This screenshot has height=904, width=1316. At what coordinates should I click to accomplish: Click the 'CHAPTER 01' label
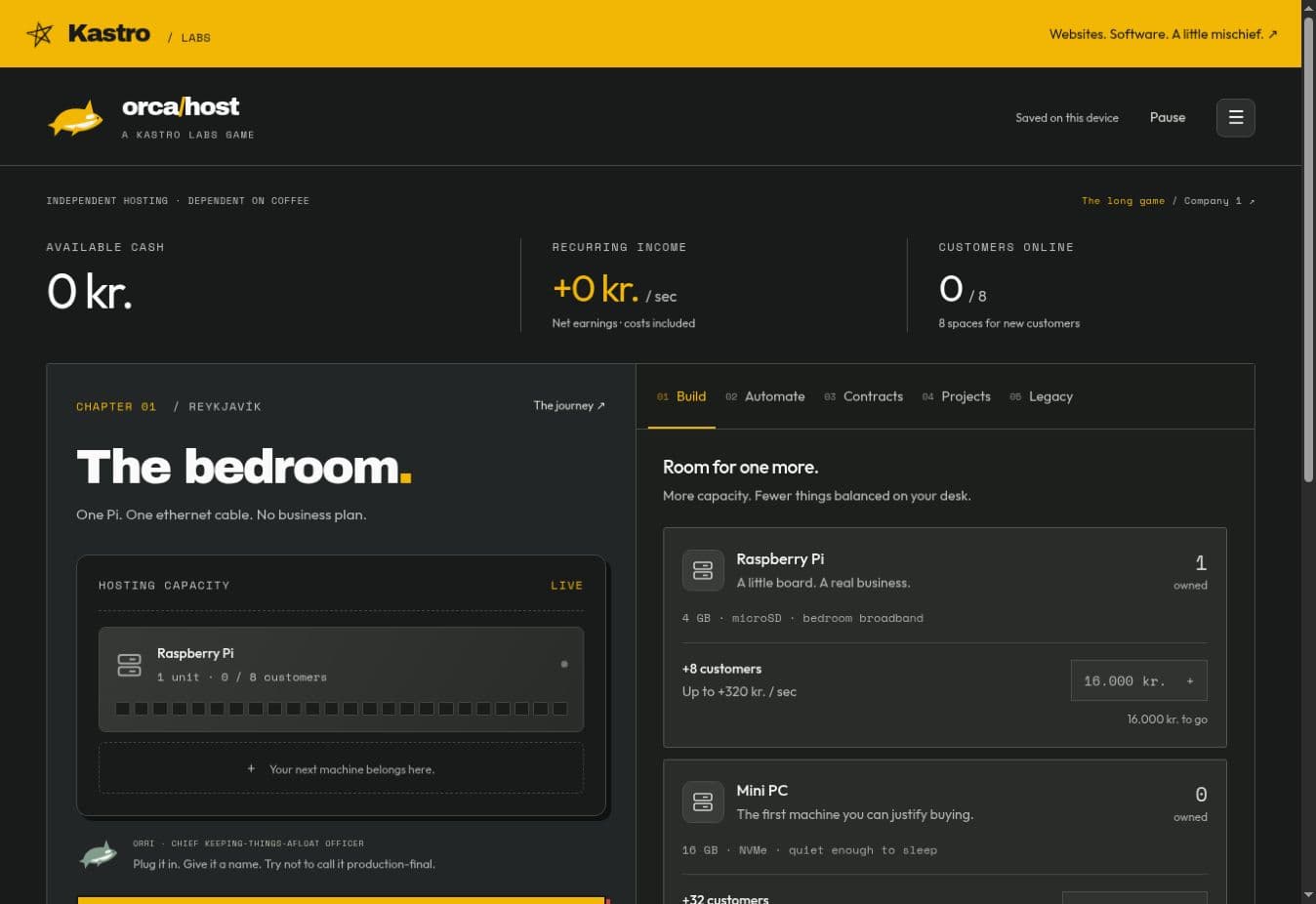116,407
